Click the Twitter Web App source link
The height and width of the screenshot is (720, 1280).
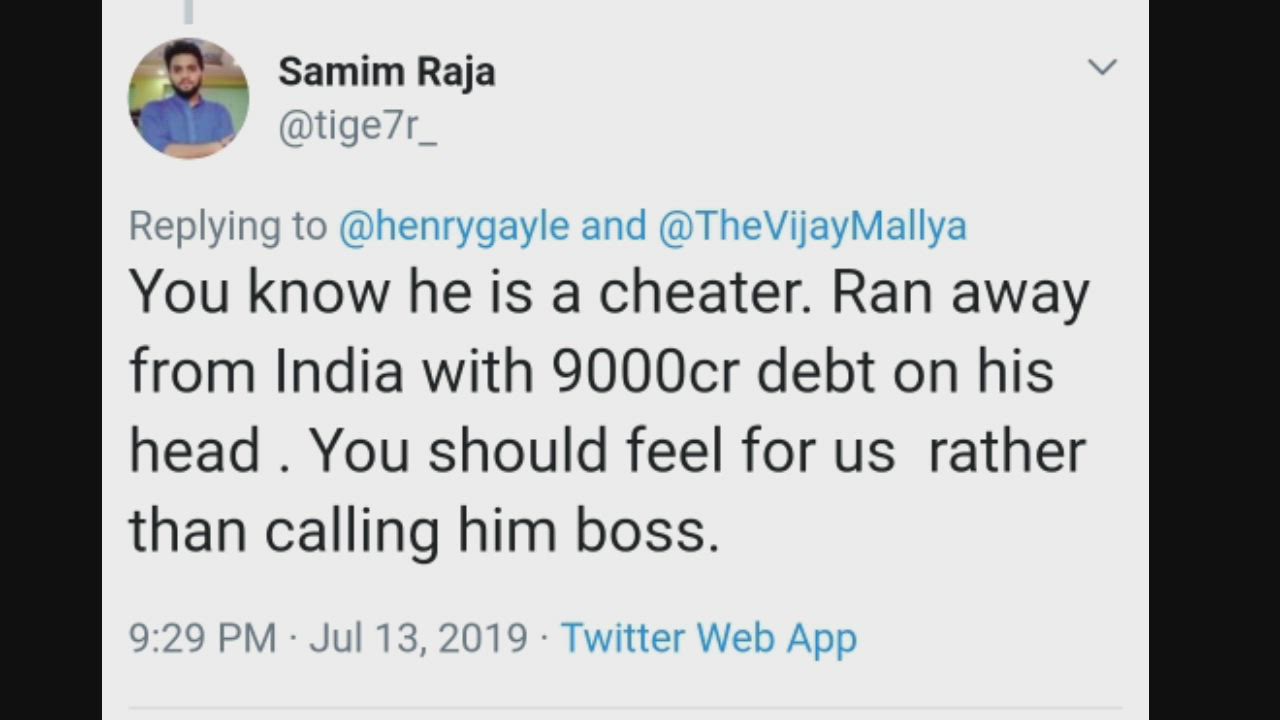tap(708, 637)
